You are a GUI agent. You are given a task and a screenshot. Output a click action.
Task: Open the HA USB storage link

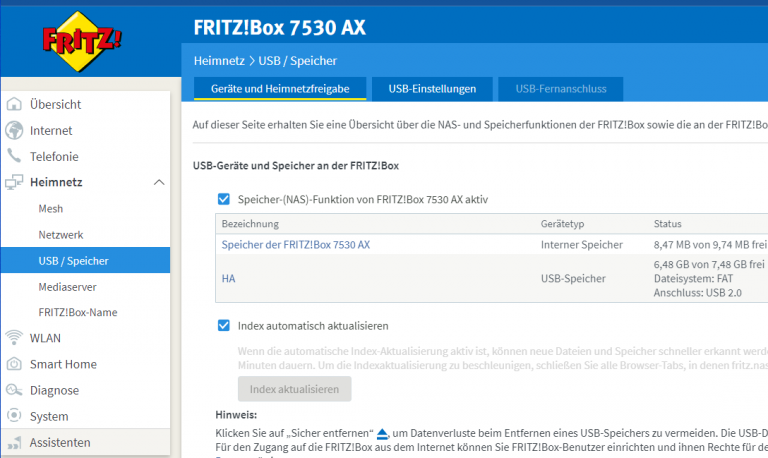(228, 278)
